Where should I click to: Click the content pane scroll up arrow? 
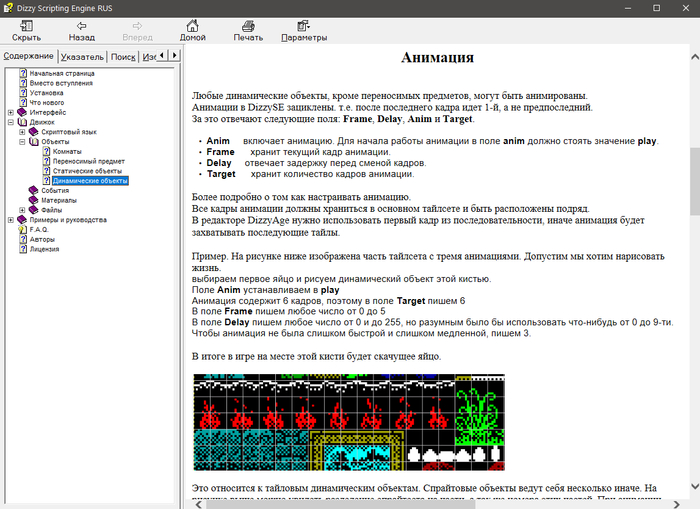[695, 57]
